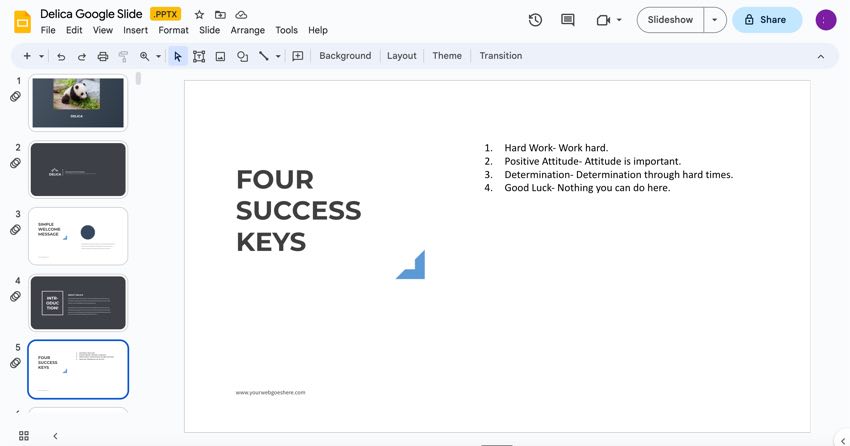Select slide 3 welcome message thumbnail
The image size is (850, 446).
[x=78, y=236]
